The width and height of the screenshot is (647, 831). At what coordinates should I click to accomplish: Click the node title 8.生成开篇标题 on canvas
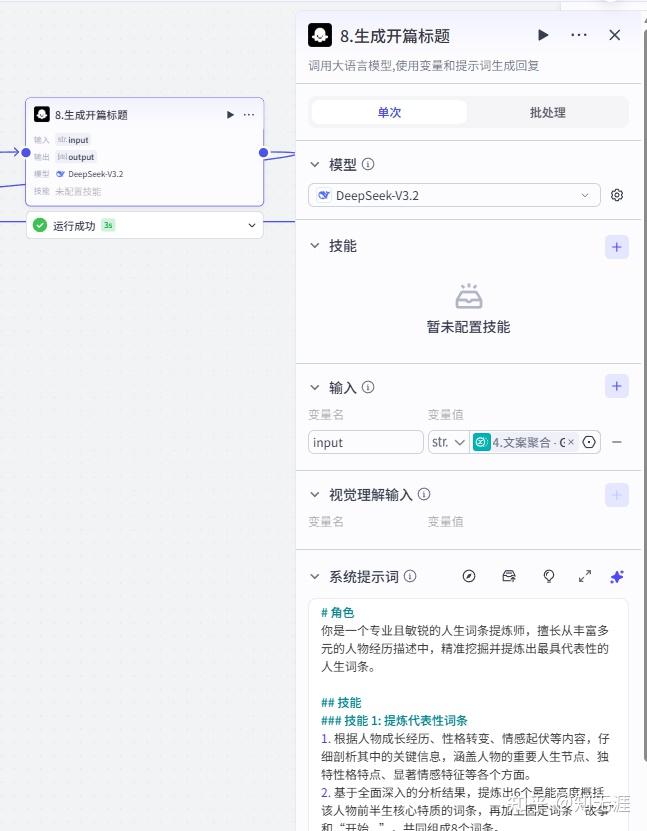pyautogui.click(x=91, y=115)
